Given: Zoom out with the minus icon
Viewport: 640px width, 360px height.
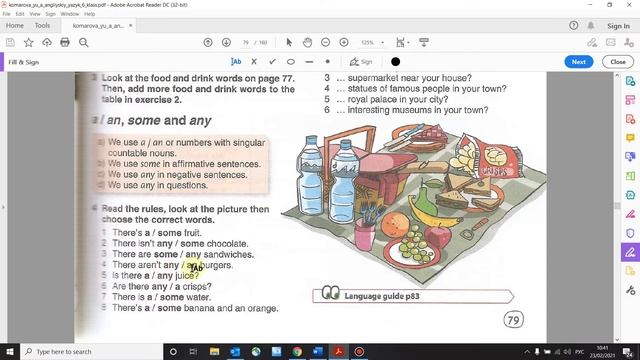Looking at the screenshot, I should (325, 42).
